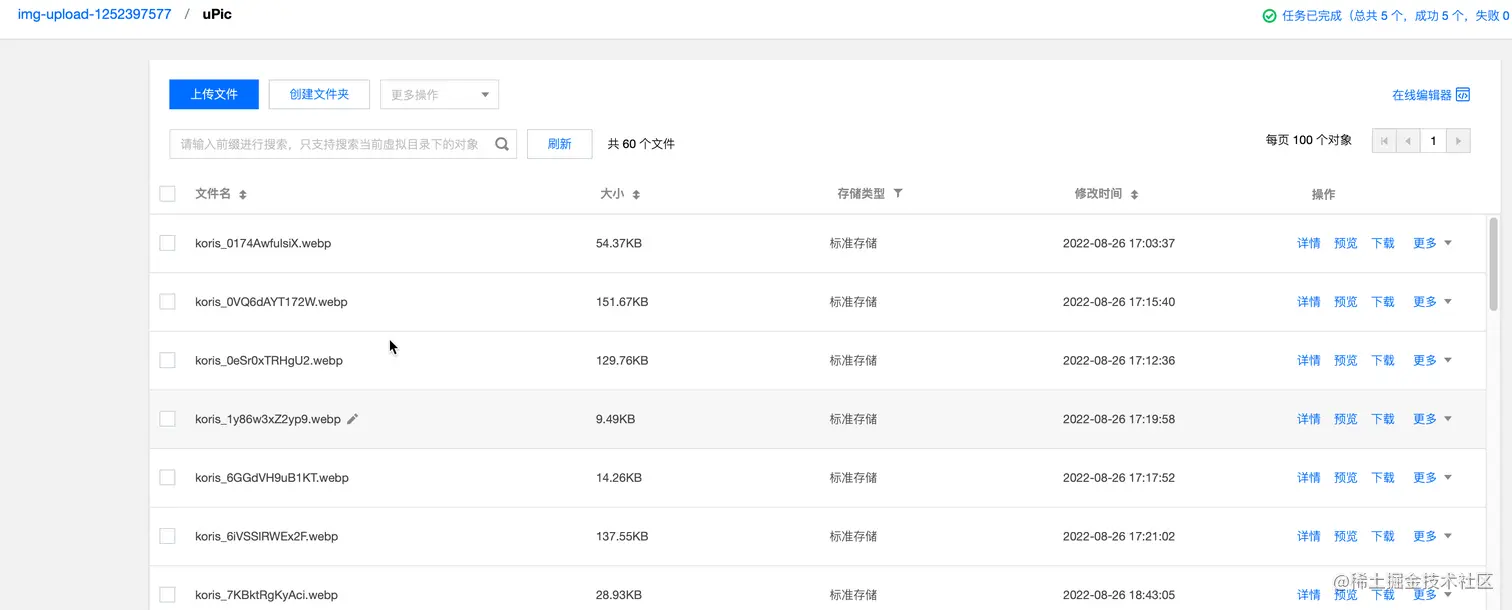The height and width of the screenshot is (610, 1512).
Task: Open the online editor code icon
Action: click(x=1463, y=95)
